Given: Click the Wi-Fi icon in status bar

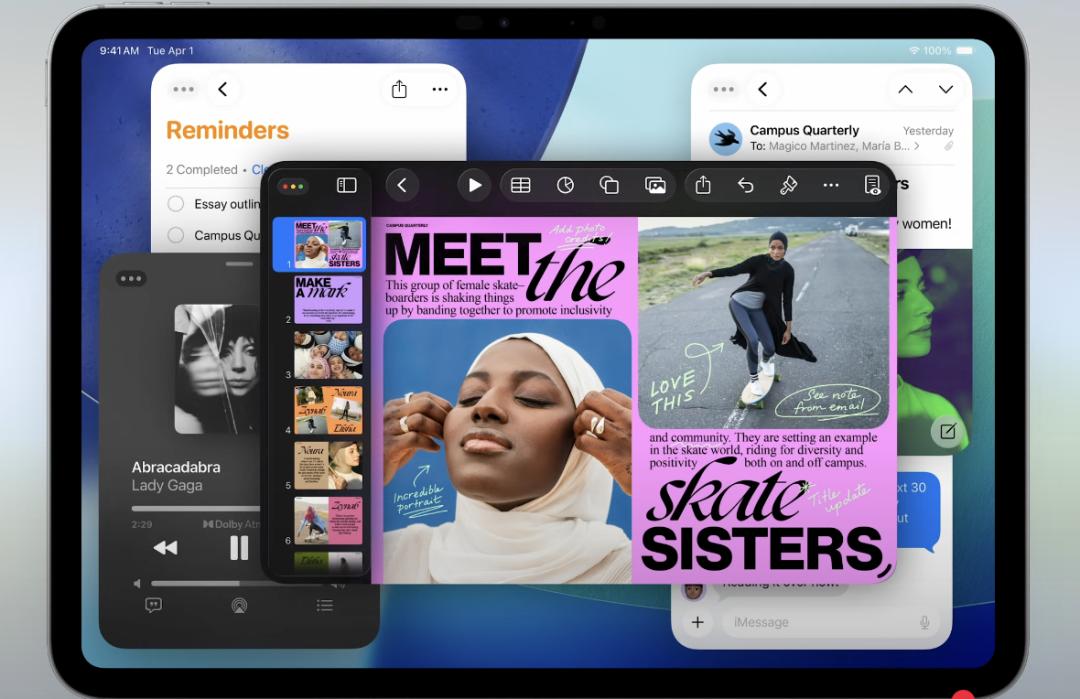Looking at the screenshot, I should pos(914,51).
